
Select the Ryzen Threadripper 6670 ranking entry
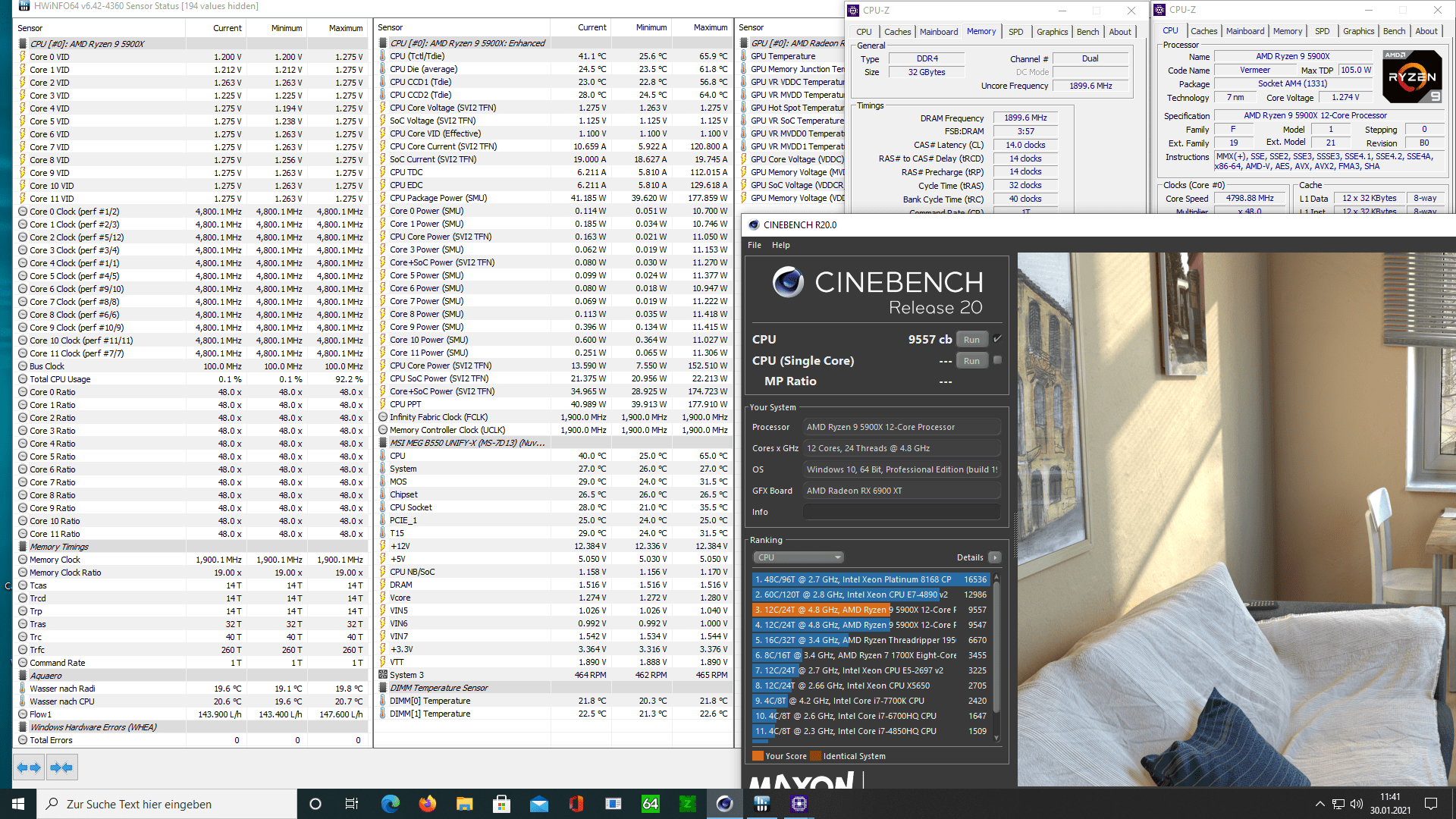click(x=871, y=640)
